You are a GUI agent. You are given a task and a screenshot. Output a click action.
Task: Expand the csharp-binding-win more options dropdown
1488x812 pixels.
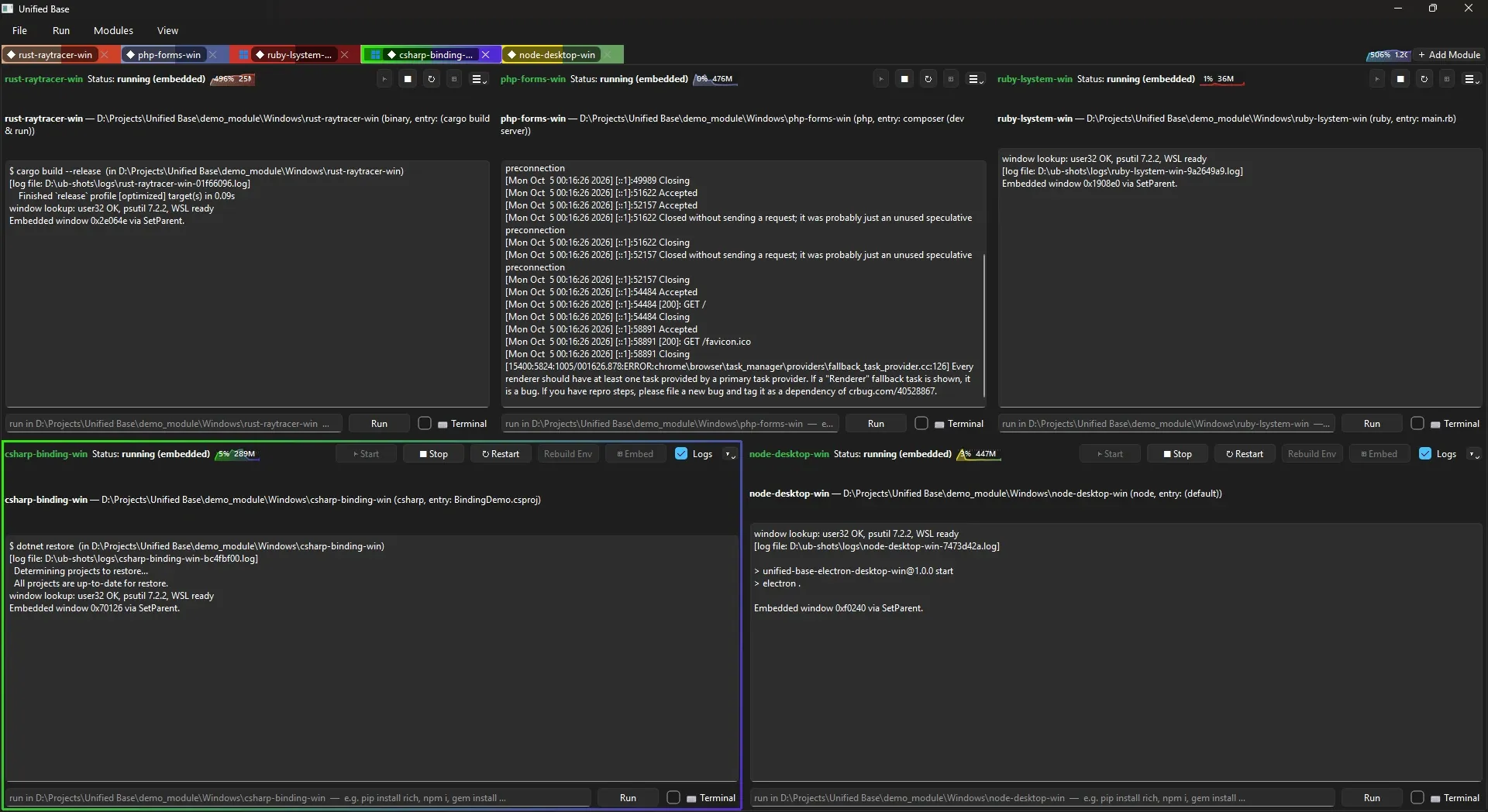(729, 454)
